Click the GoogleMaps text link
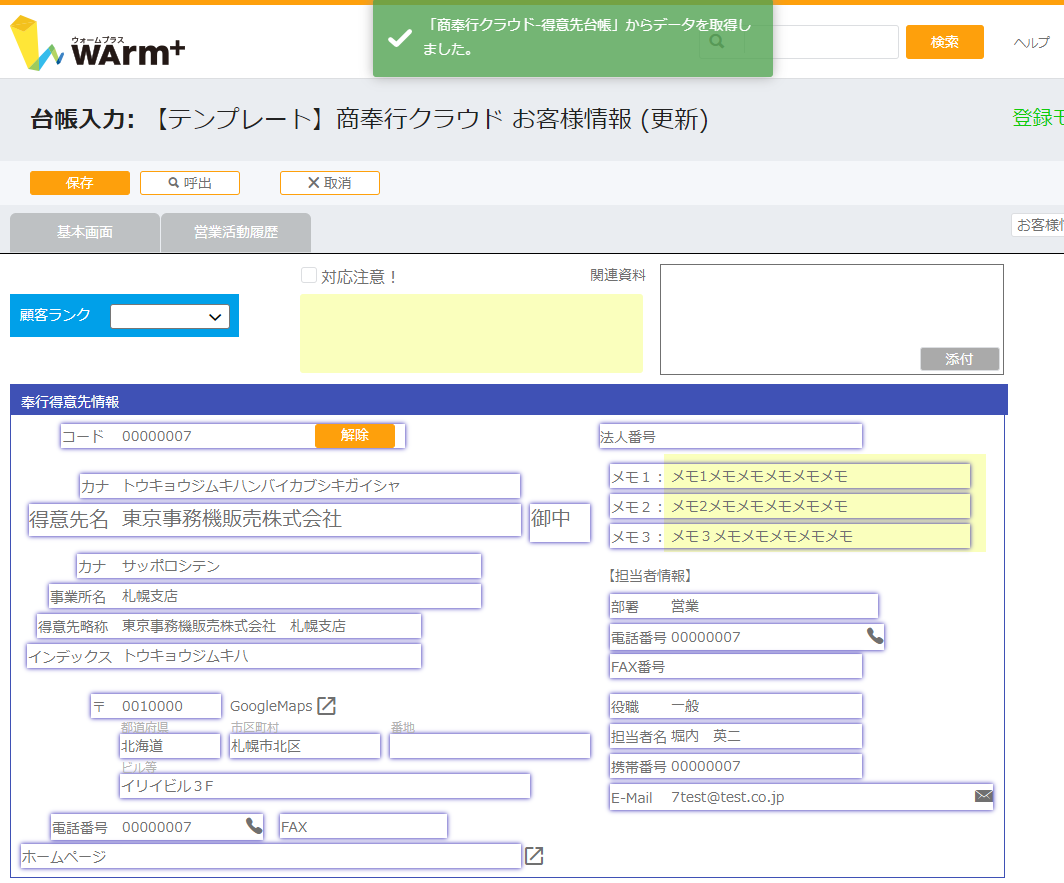 (271, 706)
